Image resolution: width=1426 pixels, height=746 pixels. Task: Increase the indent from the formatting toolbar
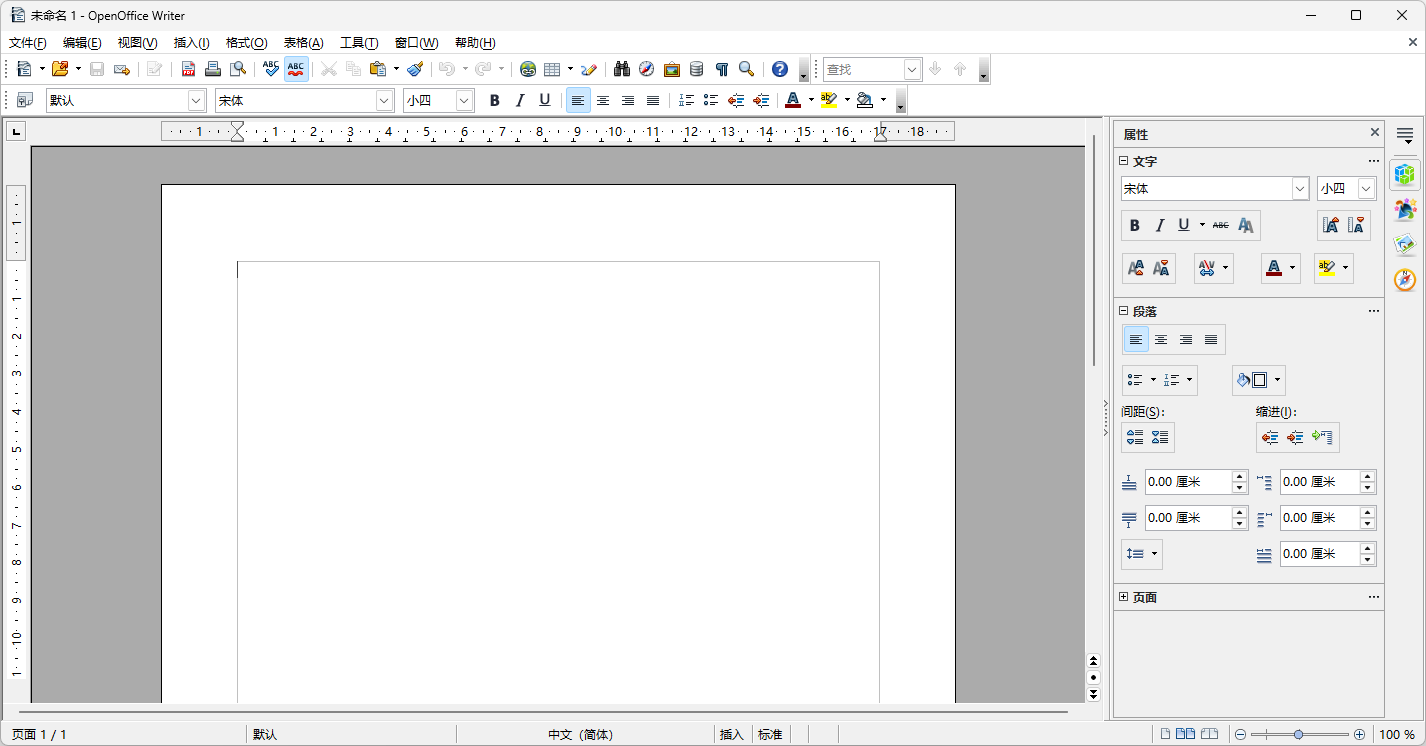(762, 100)
